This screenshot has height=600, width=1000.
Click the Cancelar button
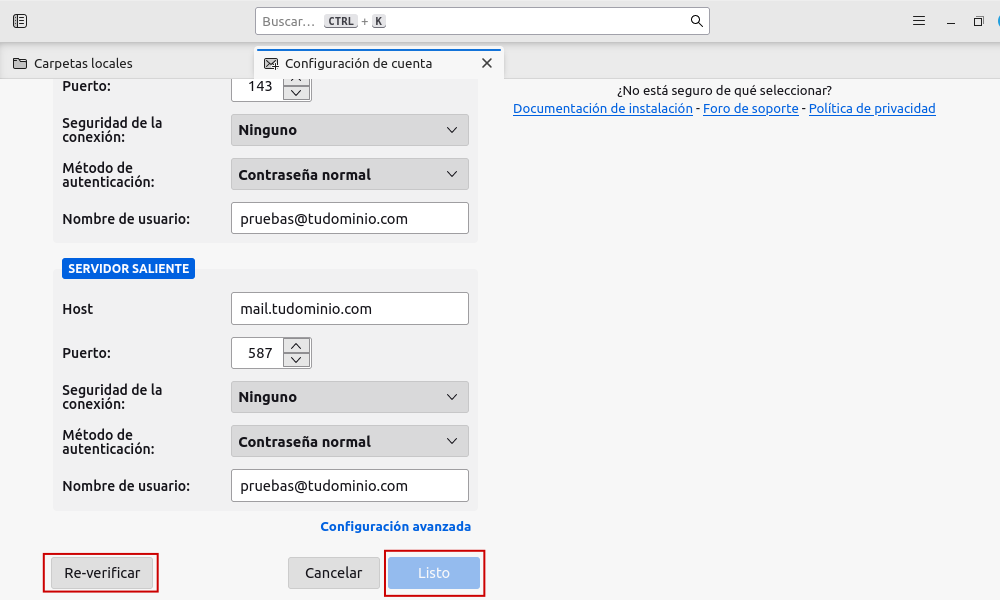pos(333,573)
